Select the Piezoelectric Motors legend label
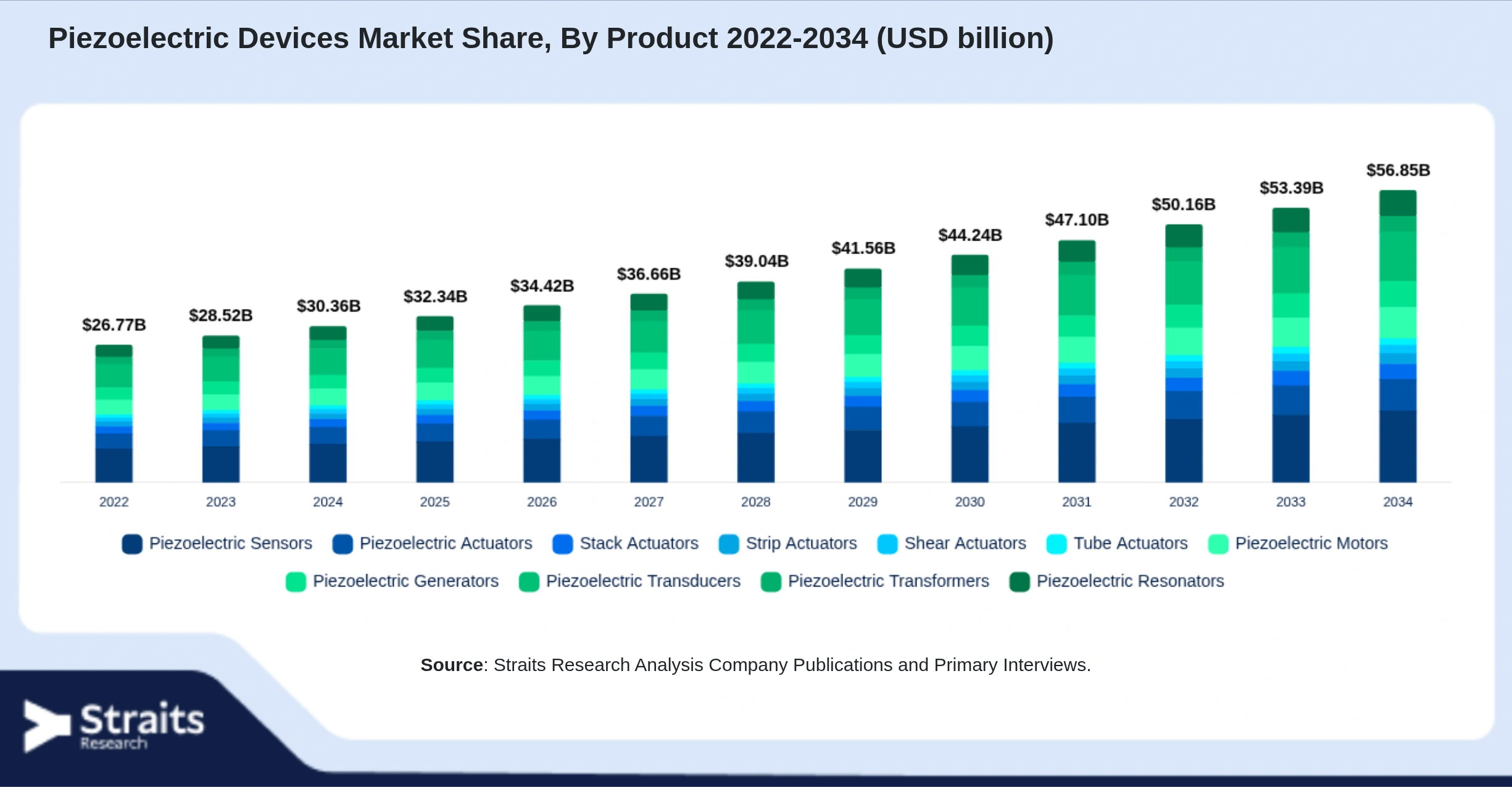This screenshot has height=787, width=1512. (1311, 543)
